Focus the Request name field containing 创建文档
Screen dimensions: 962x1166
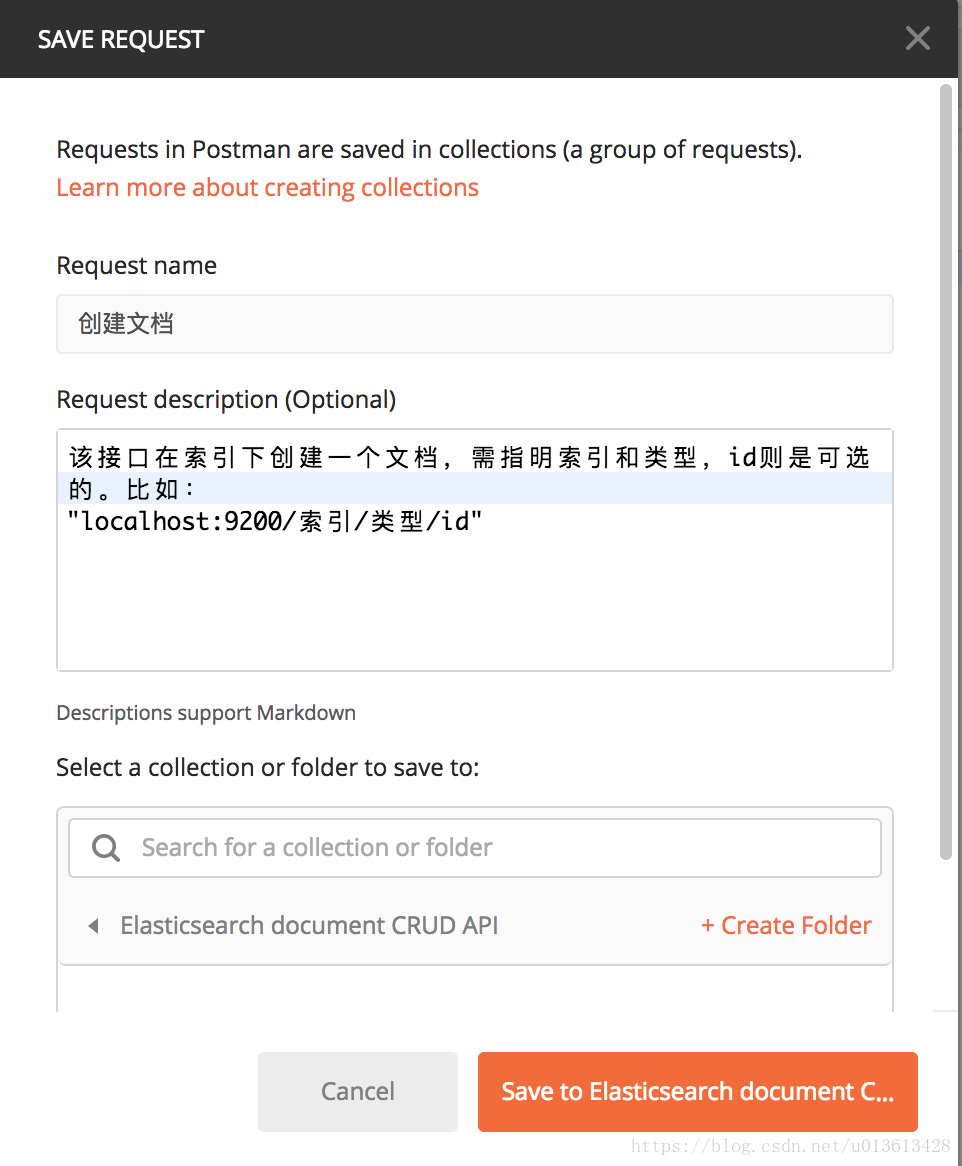(x=474, y=324)
